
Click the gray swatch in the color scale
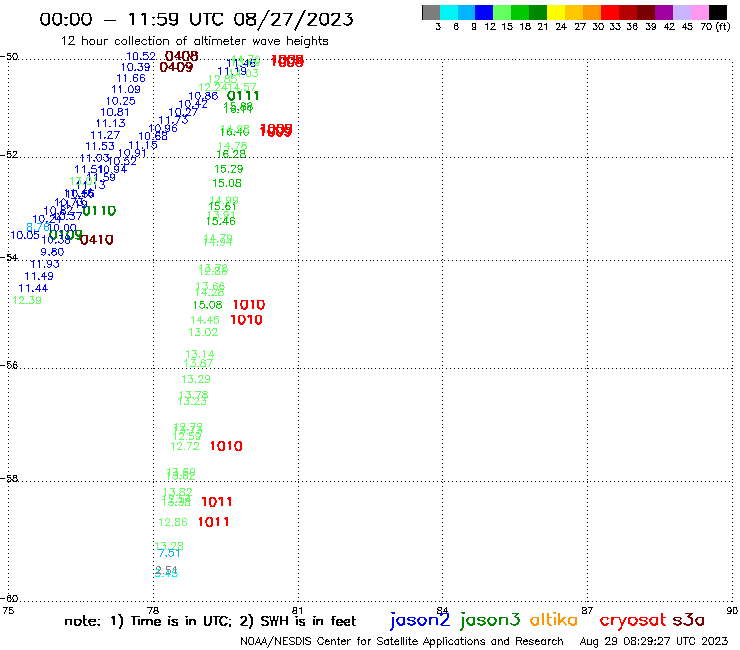click(431, 12)
